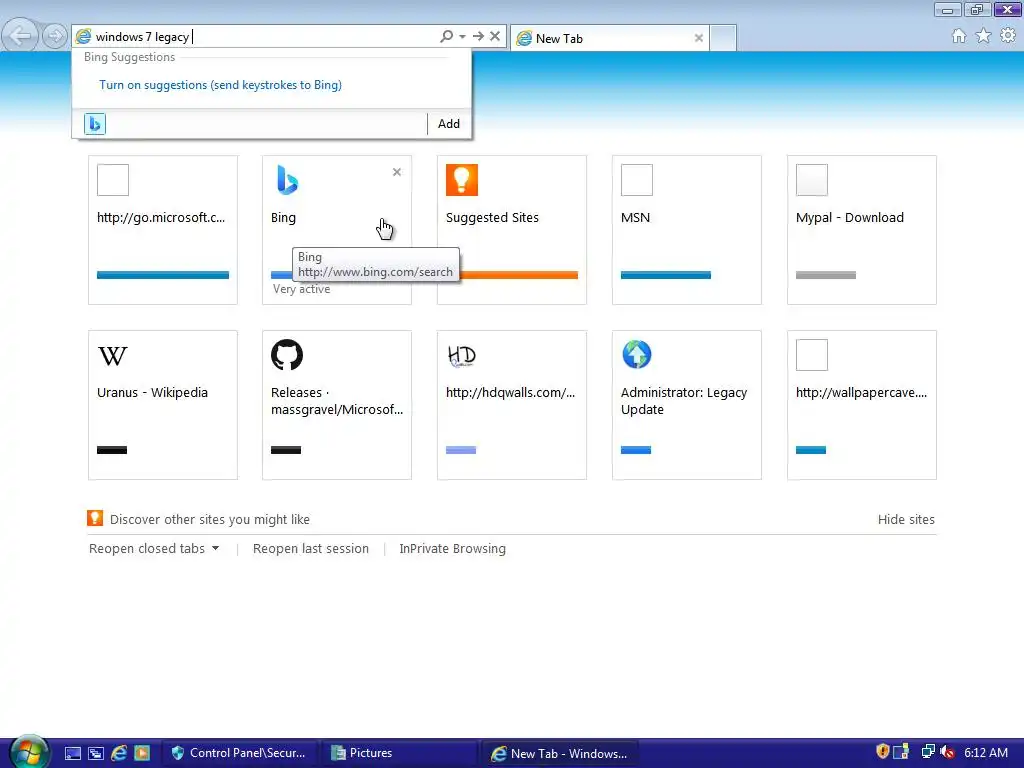1024x768 pixels.
Task: Click the Go arrow in address bar
Action: click(478, 36)
